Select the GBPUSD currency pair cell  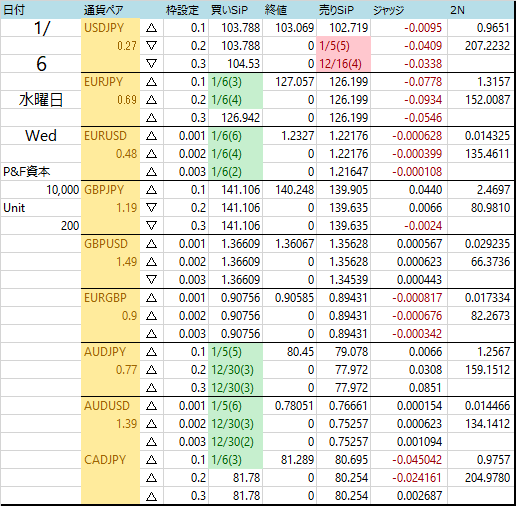110,244
